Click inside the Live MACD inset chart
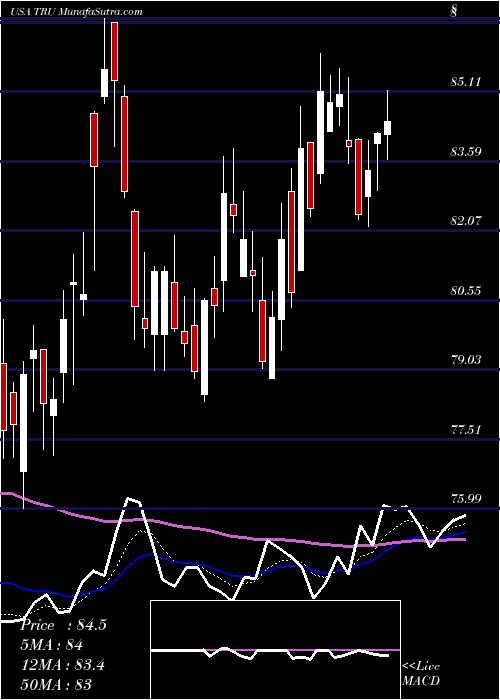The image size is (500, 700). 275,650
